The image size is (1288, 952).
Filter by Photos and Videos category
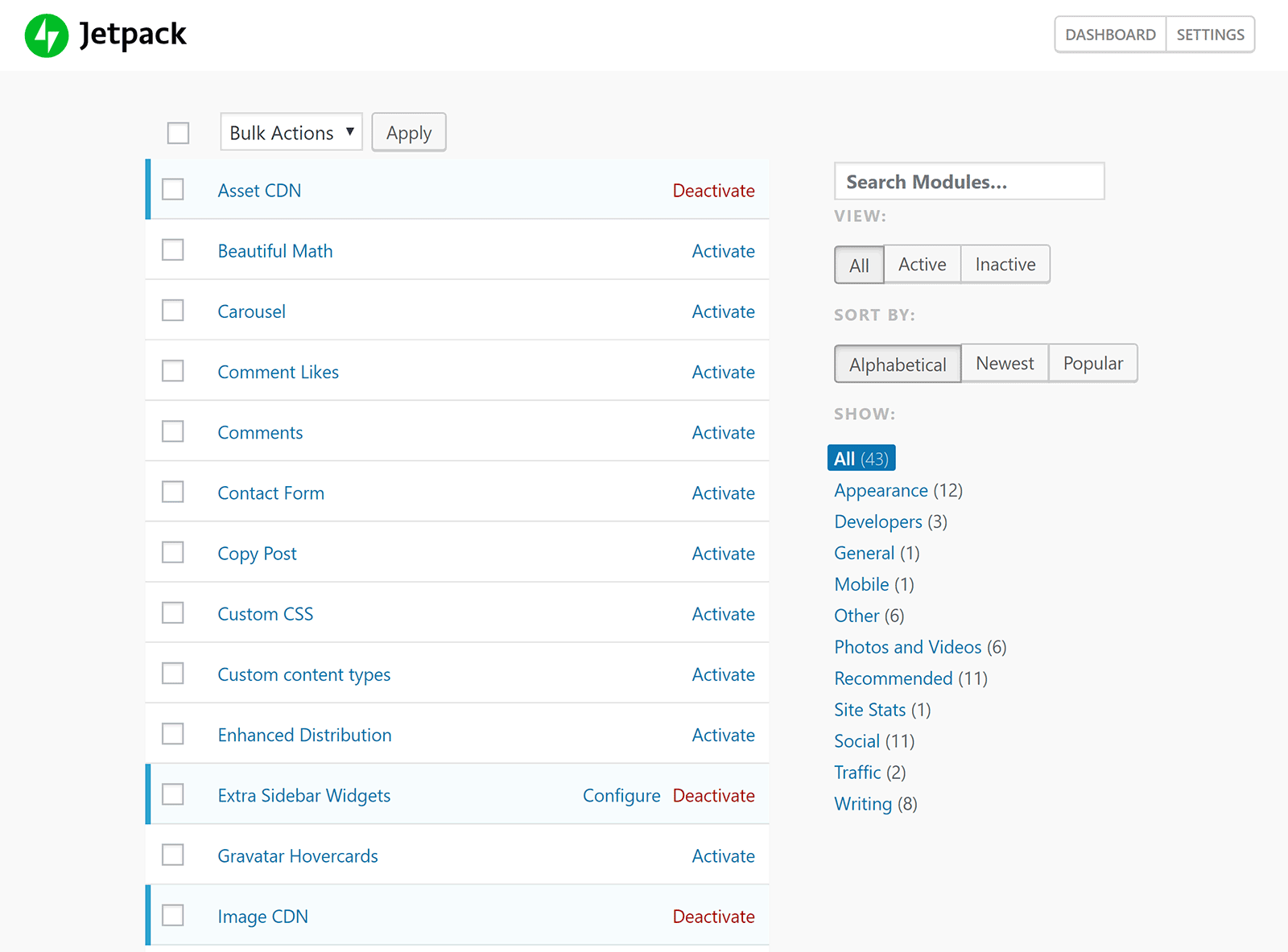pos(920,647)
